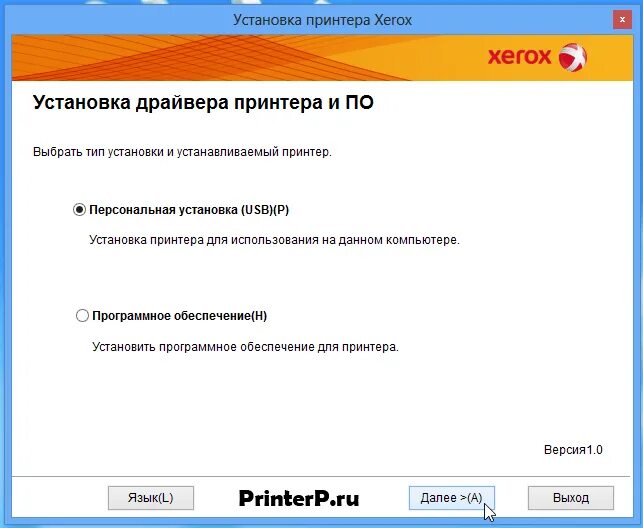
Task: Click the Версия1.0 label
Action: point(573,450)
